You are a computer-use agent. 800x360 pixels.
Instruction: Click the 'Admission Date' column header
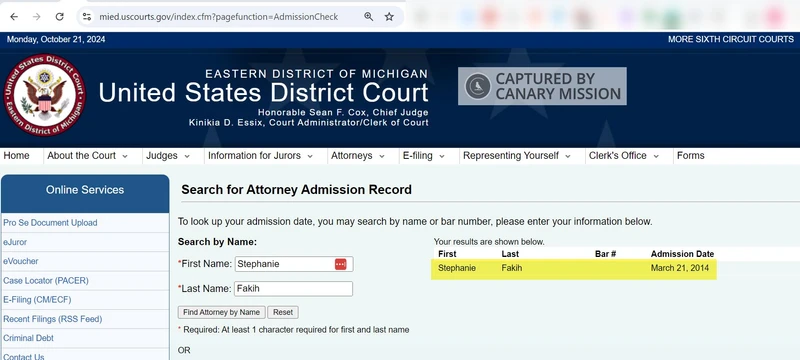(682, 254)
